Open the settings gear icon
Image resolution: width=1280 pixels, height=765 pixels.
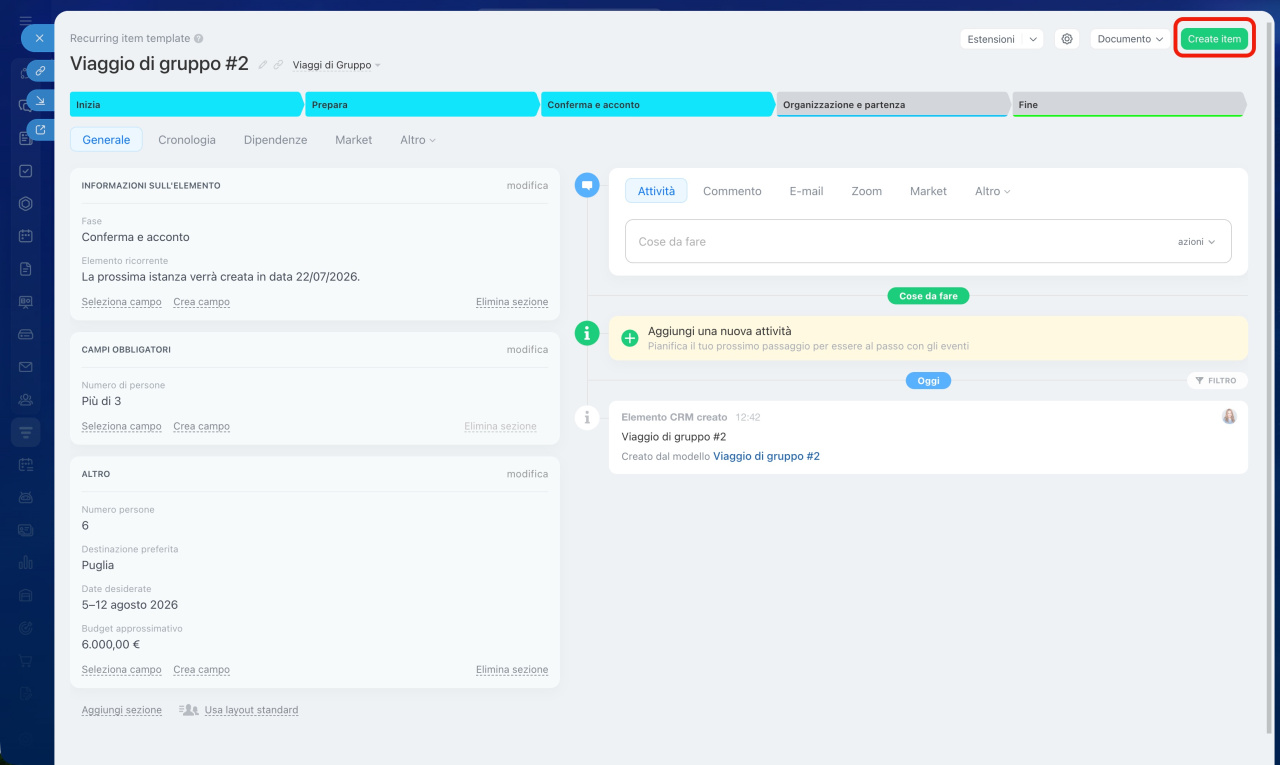(1067, 39)
